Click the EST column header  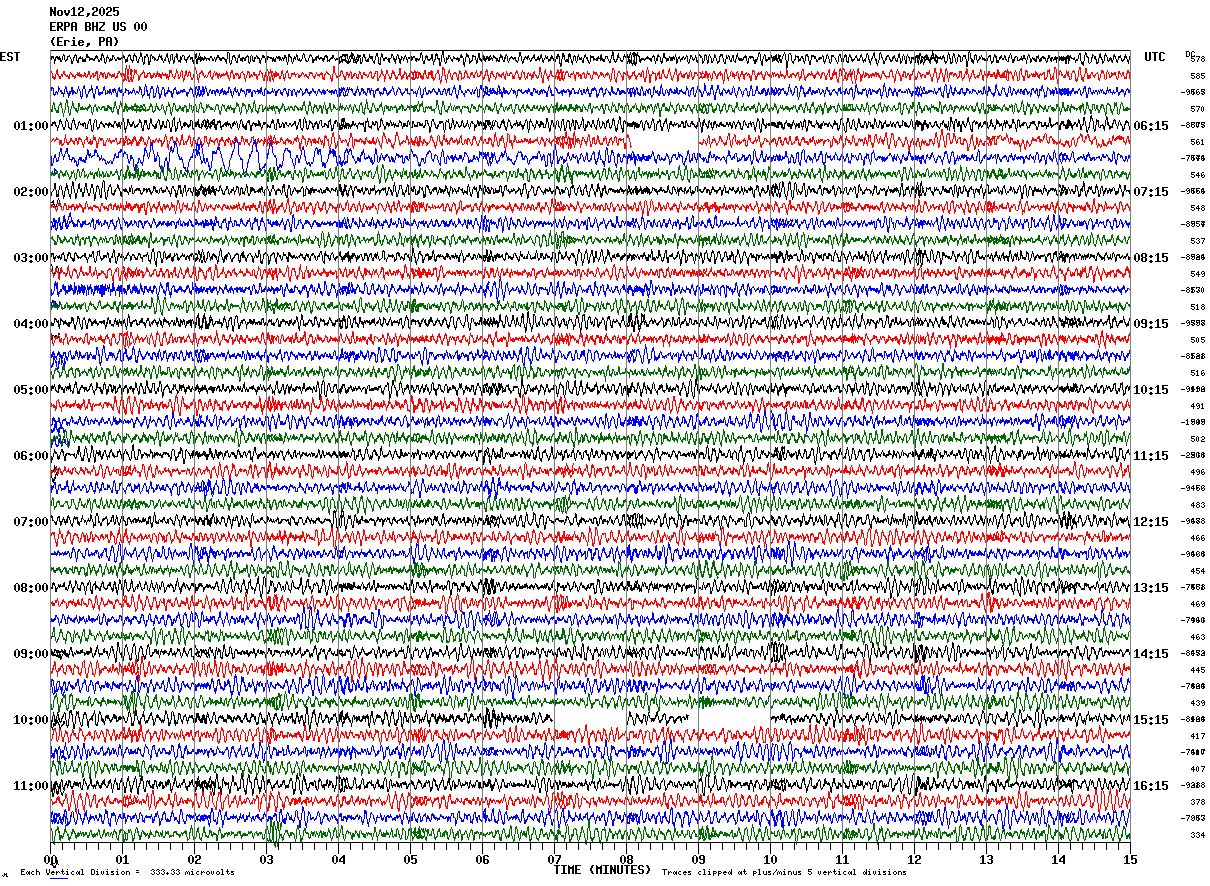tap(10, 57)
